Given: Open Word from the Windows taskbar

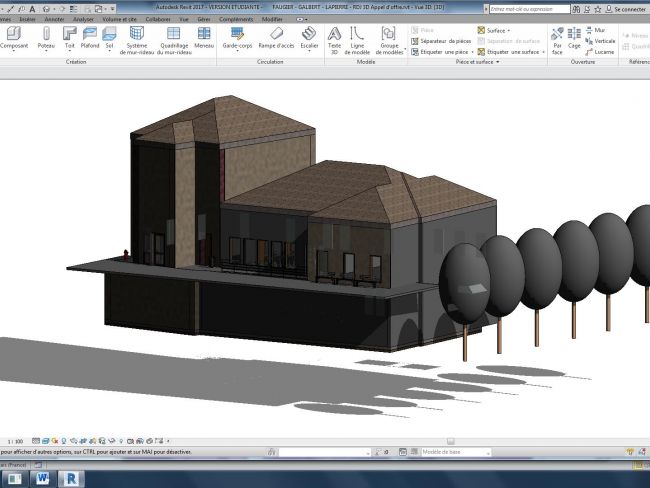Looking at the screenshot, I should pos(44,478).
